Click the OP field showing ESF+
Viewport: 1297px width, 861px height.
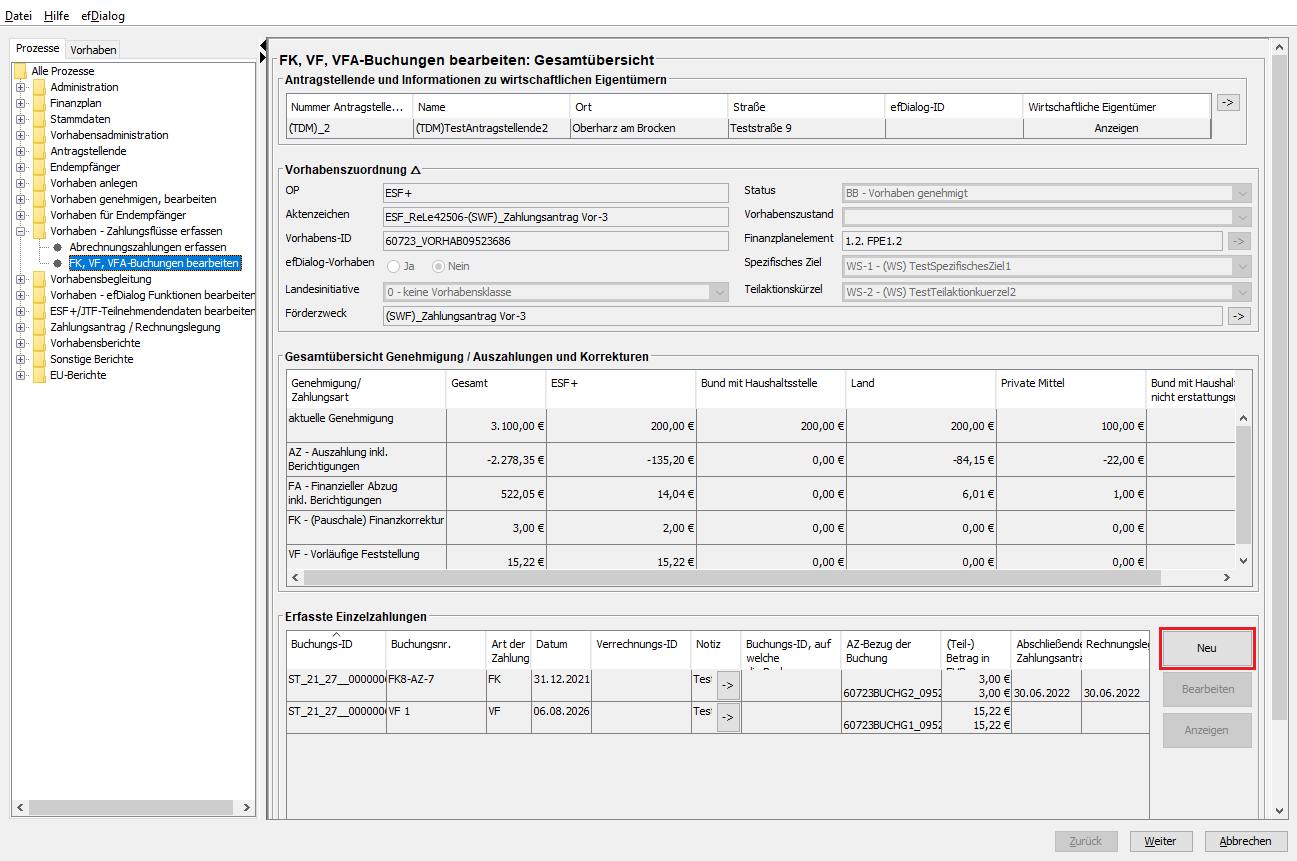[556, 193]
